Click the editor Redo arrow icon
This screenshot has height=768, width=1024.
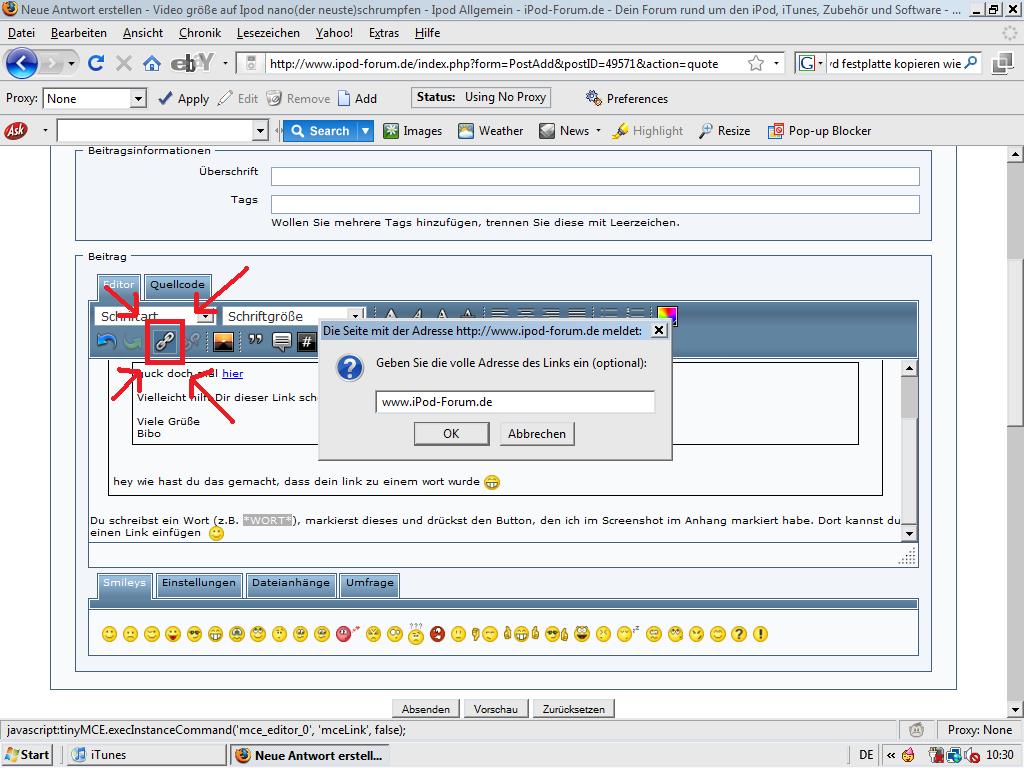(x=133, y=341)
